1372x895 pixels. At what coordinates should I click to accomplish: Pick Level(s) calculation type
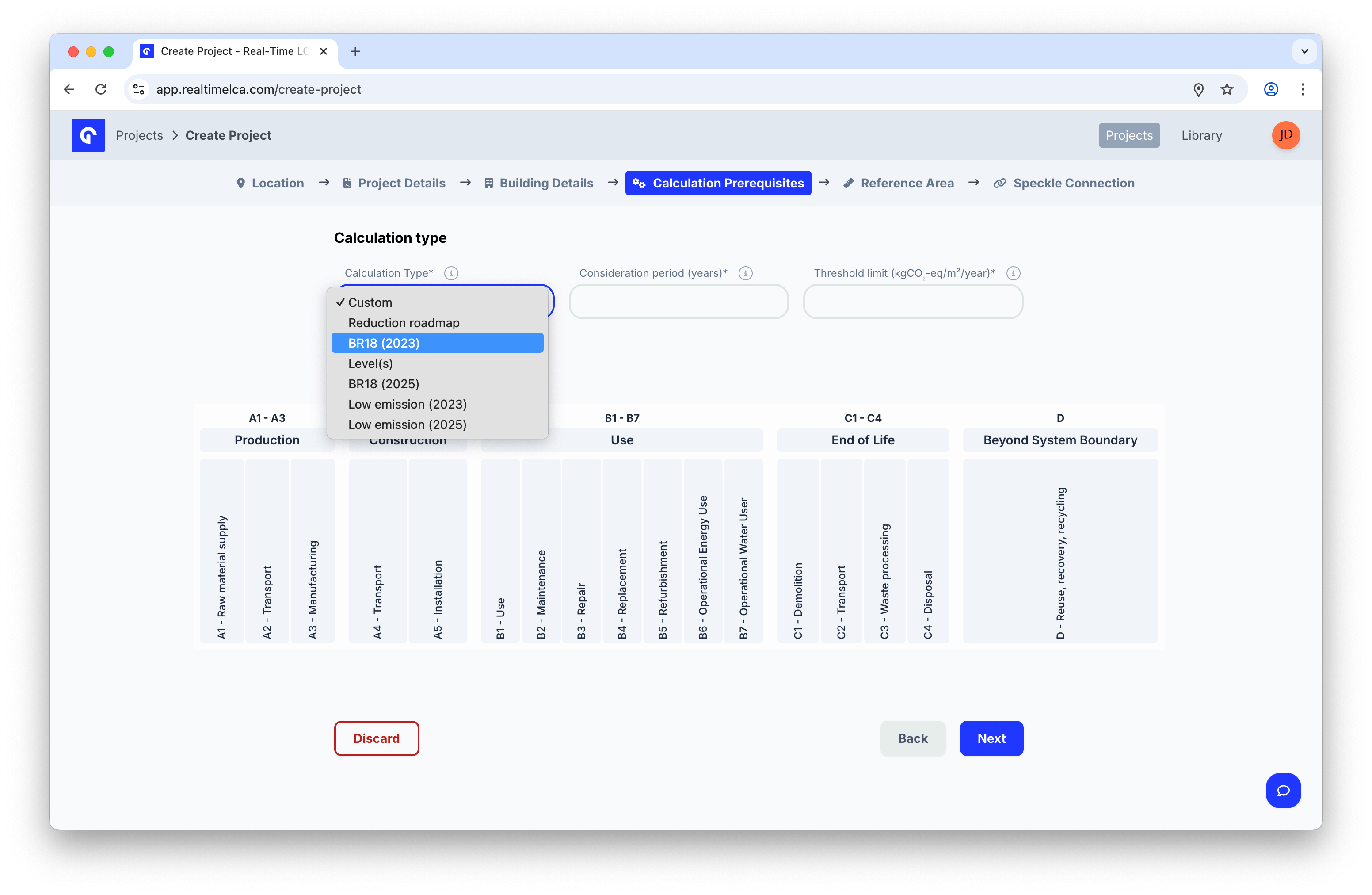[x=438, y=363]
